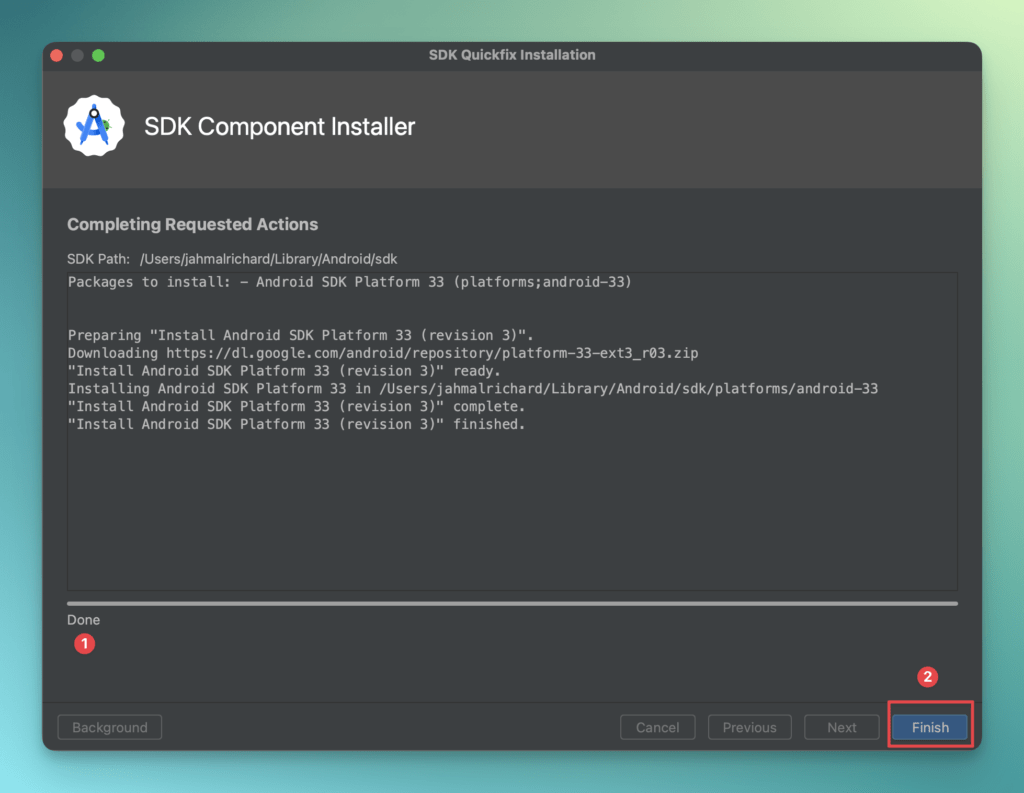Click the "SDK Component Installer" heading
1024x793 pixels.
pos(280,127)
